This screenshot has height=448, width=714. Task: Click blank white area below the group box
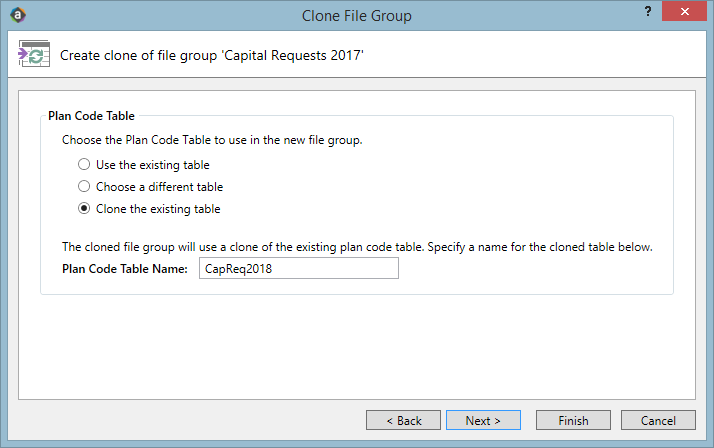coord(357,347)
